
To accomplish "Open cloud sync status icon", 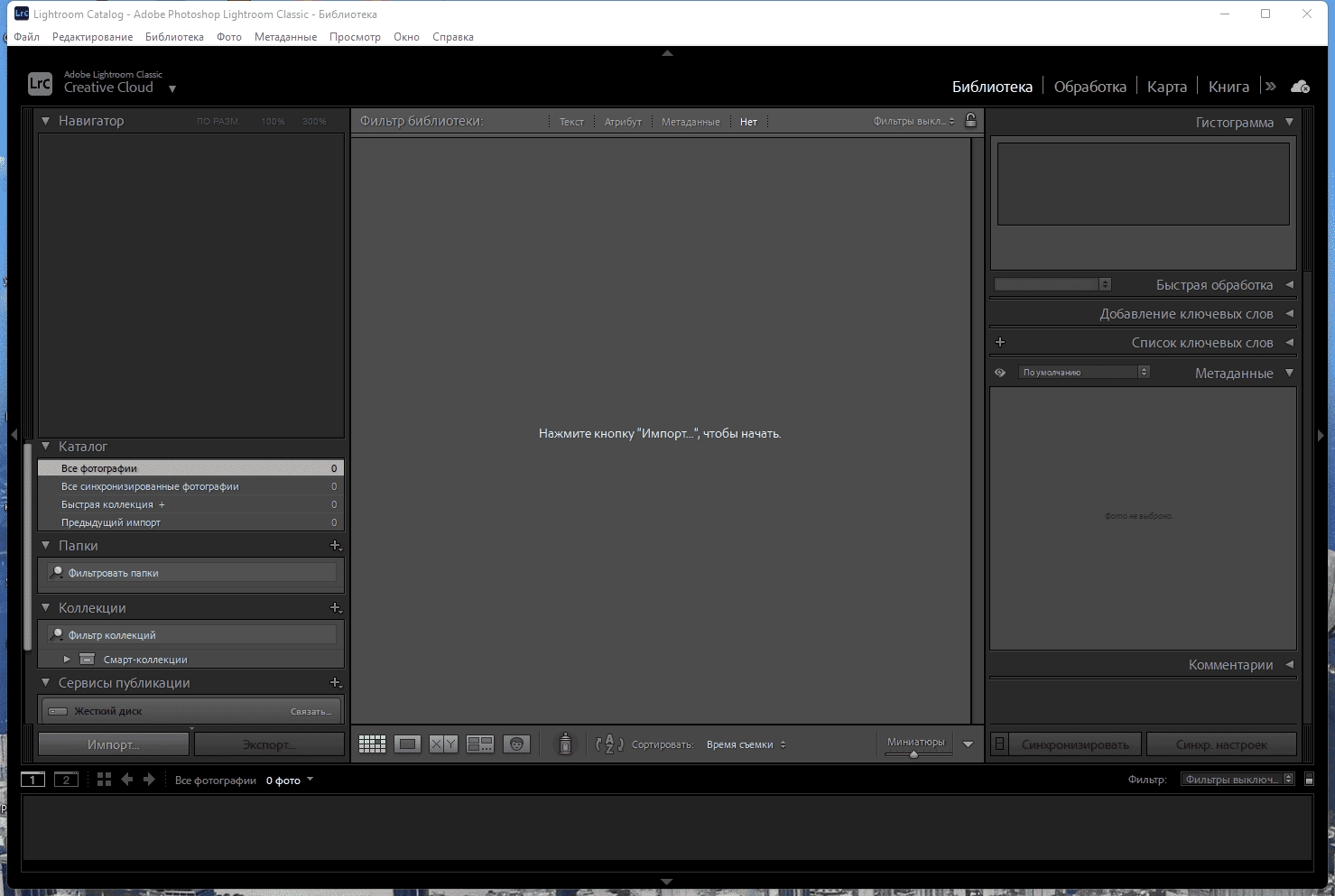I will click(x=1300, y=87).
